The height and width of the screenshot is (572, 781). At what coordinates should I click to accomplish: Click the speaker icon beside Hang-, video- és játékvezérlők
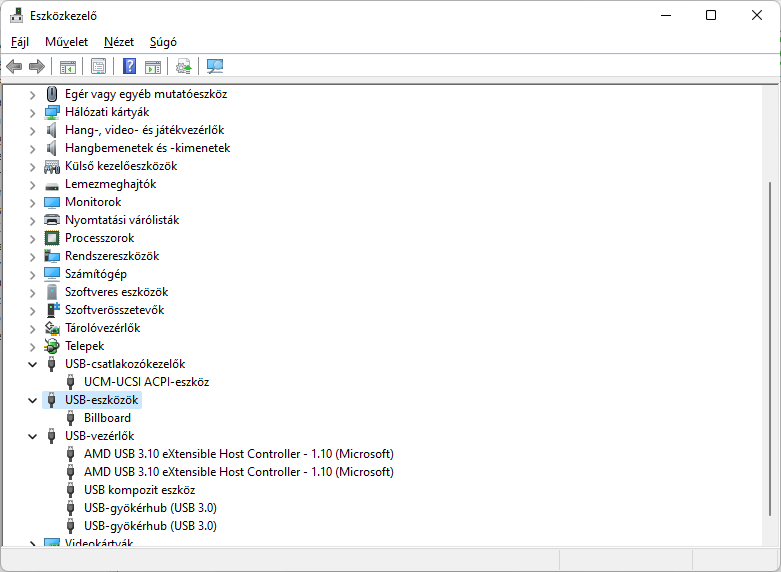[52, 130]
